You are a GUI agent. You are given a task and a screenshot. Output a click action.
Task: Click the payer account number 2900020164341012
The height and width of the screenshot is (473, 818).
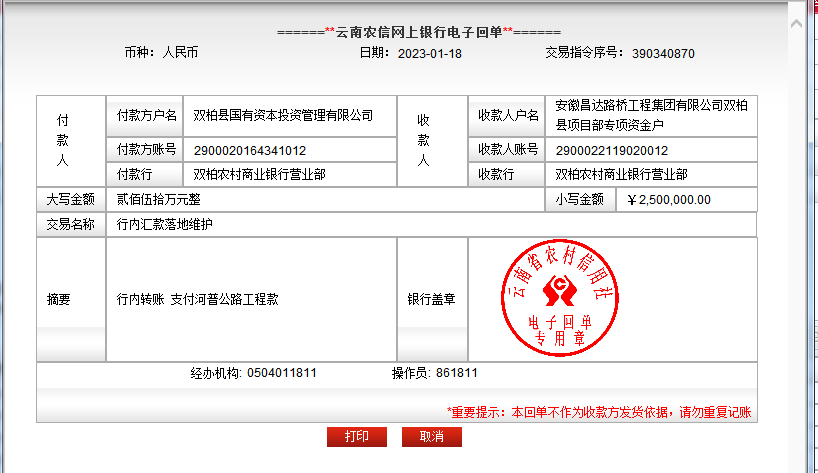click(x=249, y=151)
